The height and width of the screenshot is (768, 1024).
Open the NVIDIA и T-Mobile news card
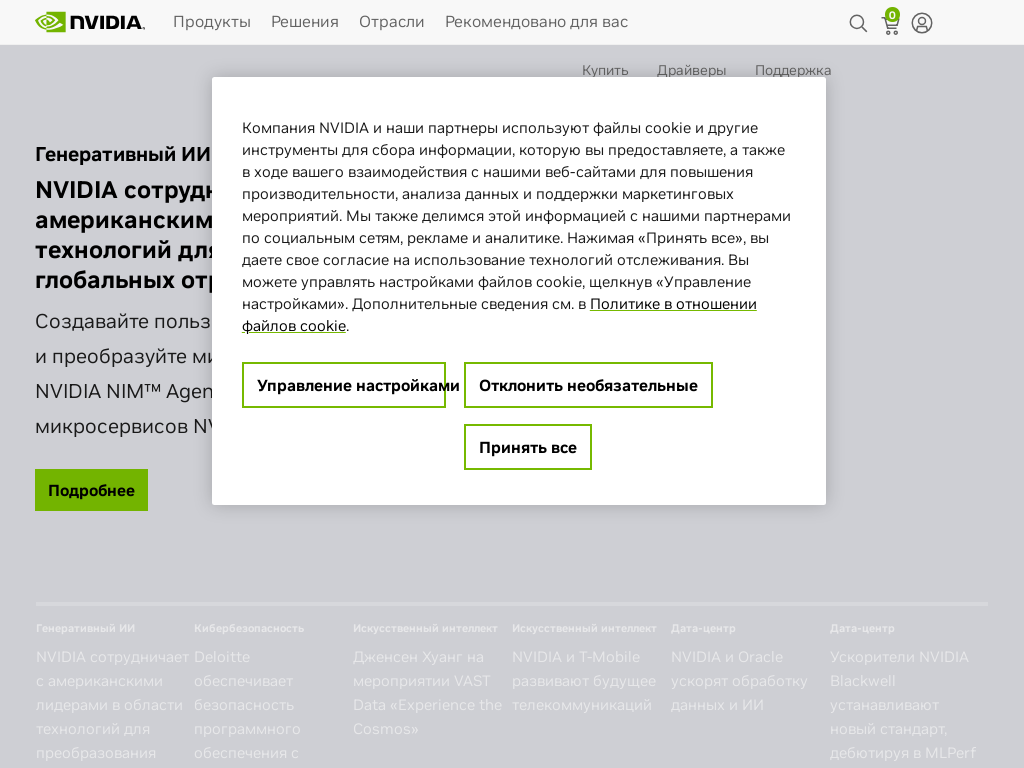click(584, 667)
